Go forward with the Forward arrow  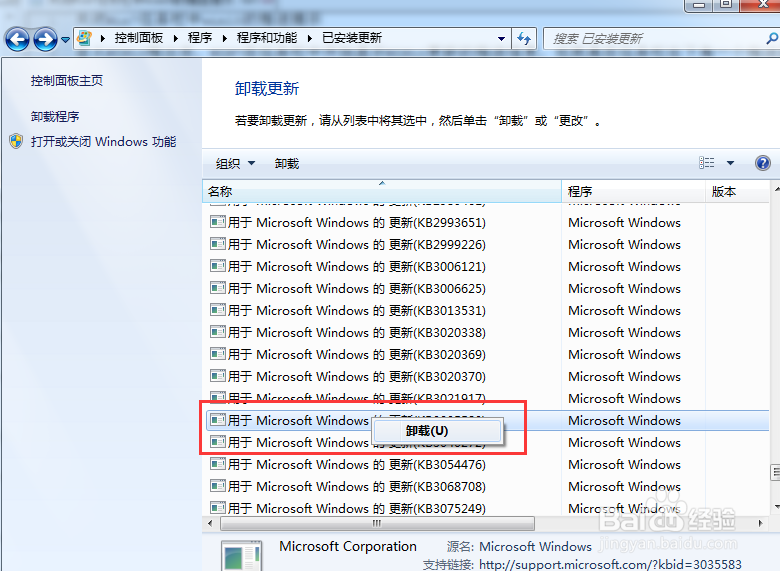(45, 39)
